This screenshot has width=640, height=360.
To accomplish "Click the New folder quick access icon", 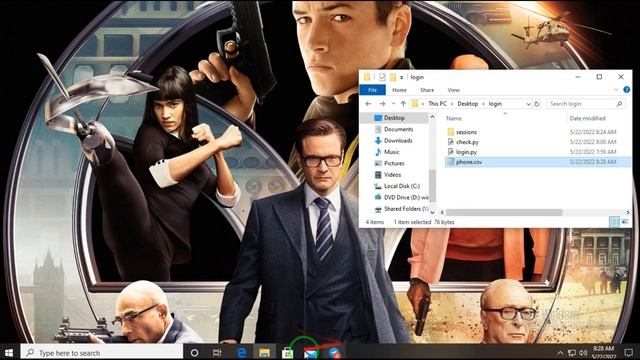I will (393, 77).
